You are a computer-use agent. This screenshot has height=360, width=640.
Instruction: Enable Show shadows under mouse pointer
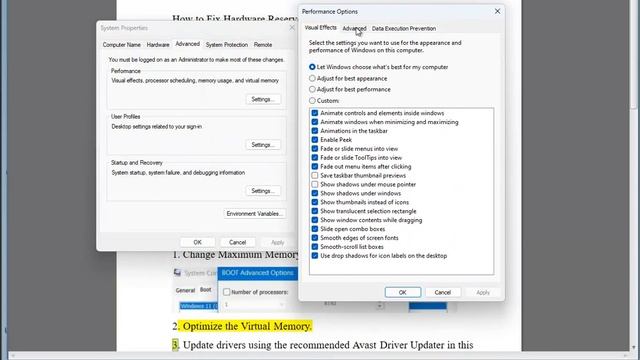pos(315,184)
